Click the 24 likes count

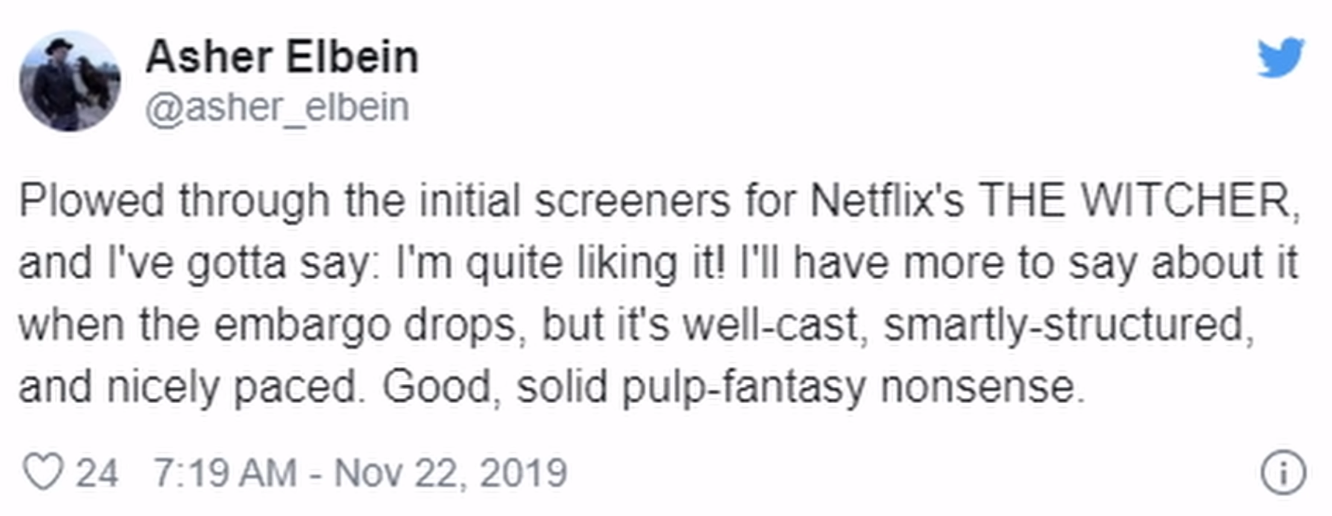[x=97, y=472]
